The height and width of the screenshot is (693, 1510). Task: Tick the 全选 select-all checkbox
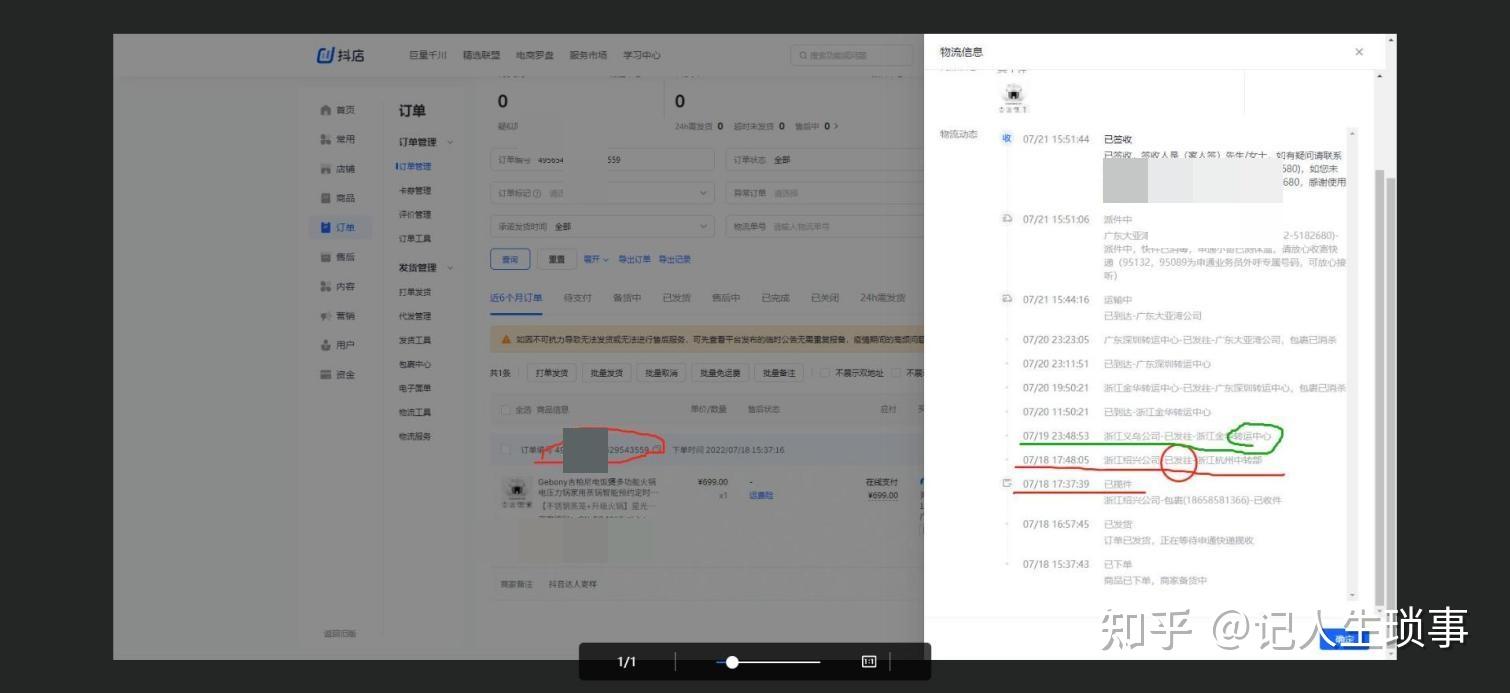(x=506, y=410)
